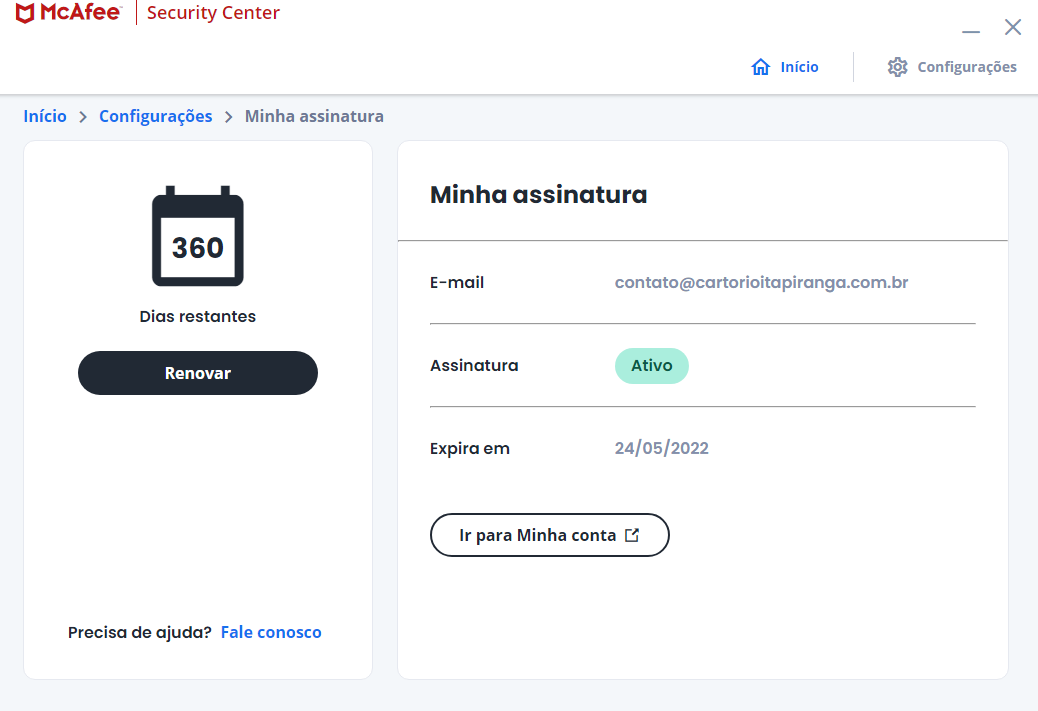
Task: Click the breadcrumb chevron before Minha assinatura
Action: [x=229, y=117]
